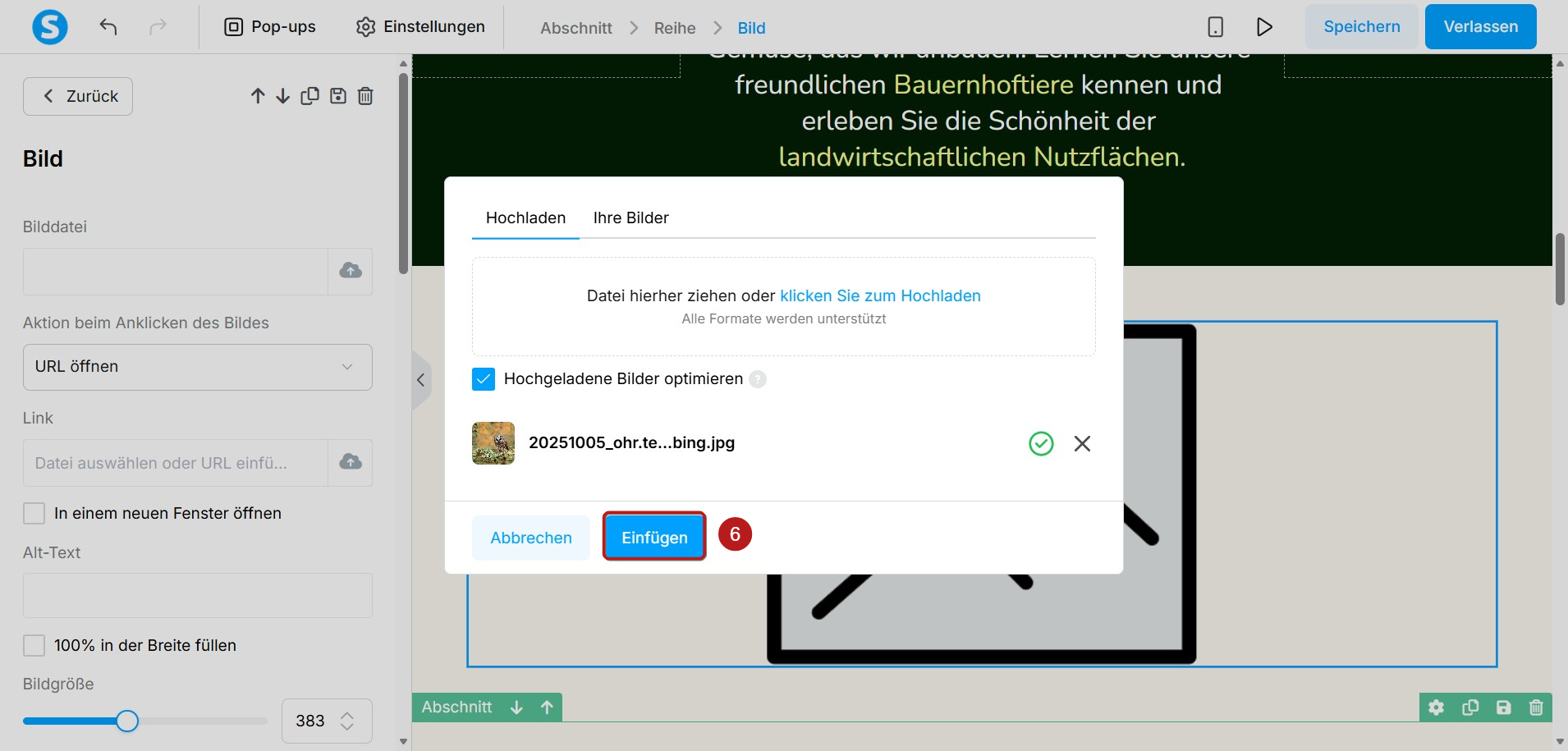Click the Bildgröße slider handle
The height and width of the screenshot is (751, 1568).
tap(126, 721)
